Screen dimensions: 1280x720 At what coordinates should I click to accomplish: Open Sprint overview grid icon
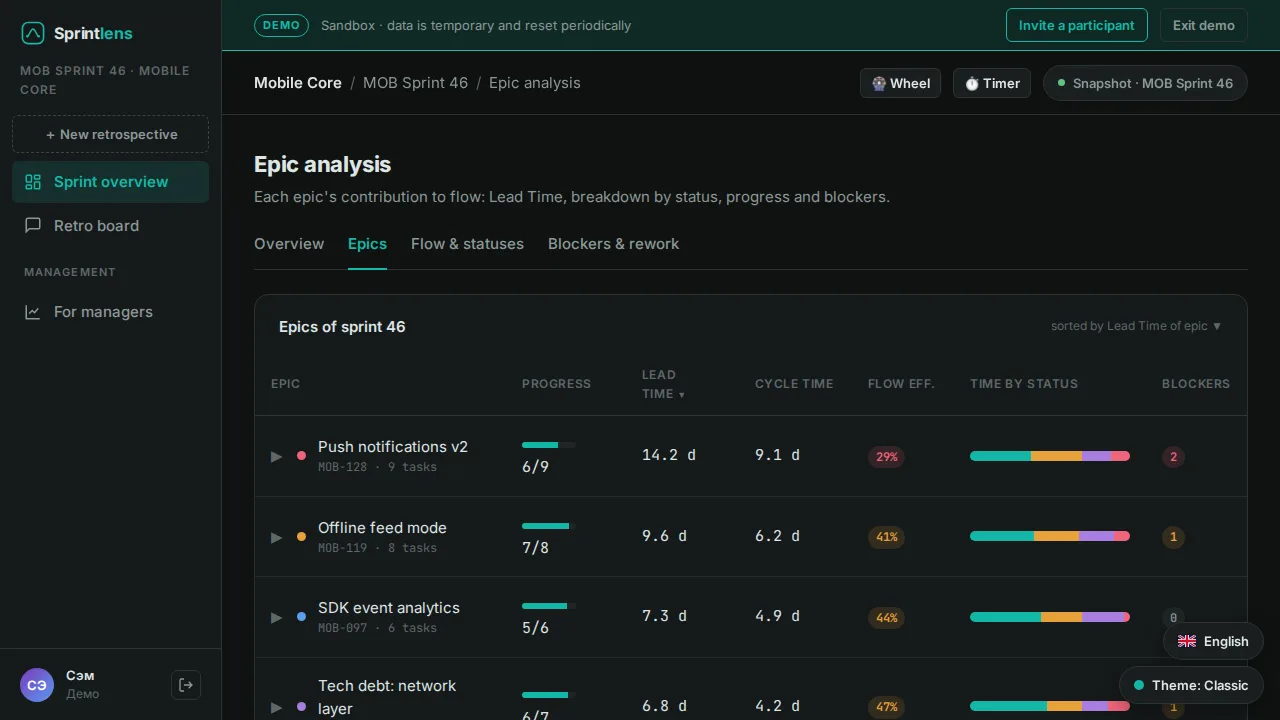[33, 182]
